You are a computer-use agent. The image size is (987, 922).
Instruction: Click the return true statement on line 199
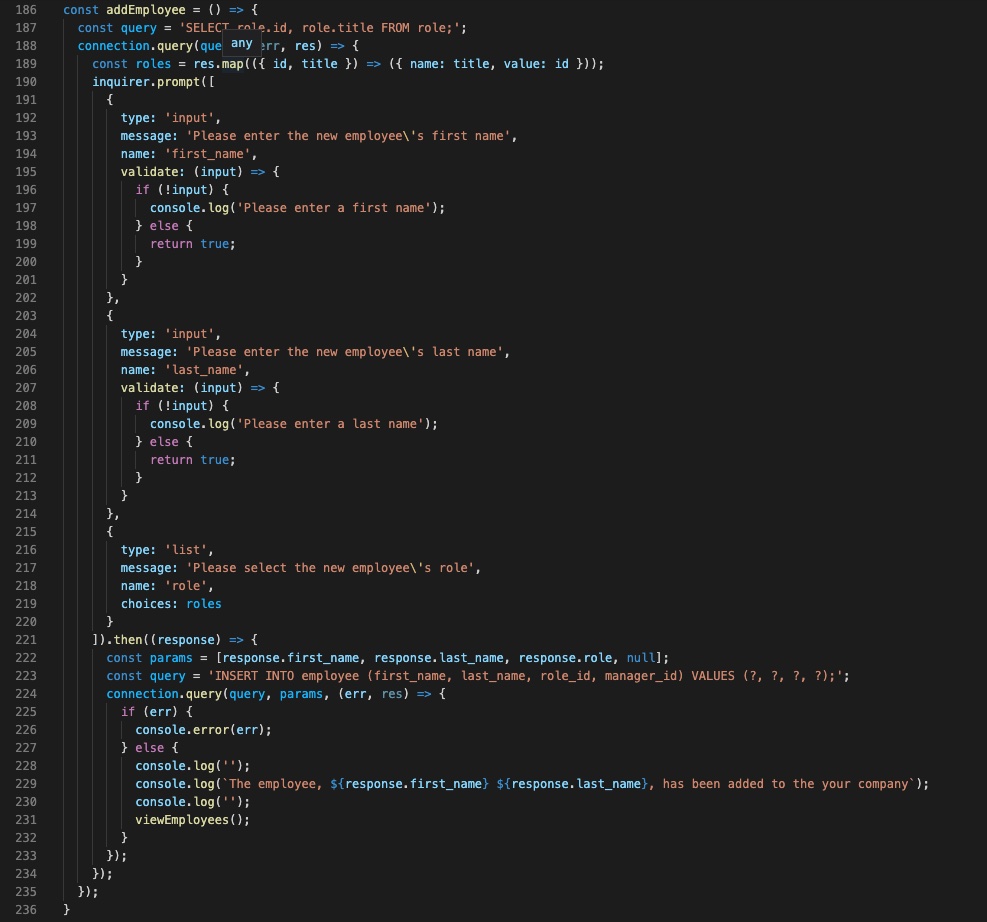[192, 243]
